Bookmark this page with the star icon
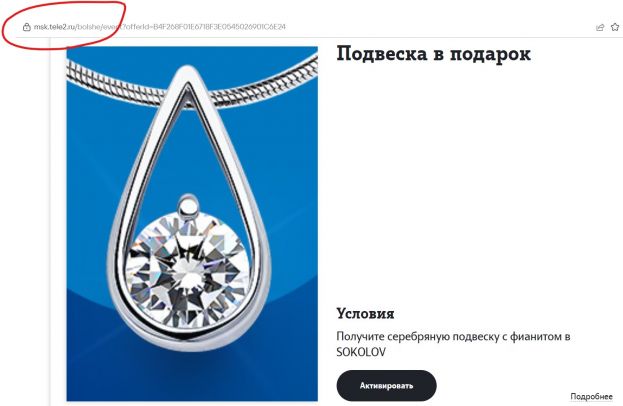This screenshot has height=406, width=623. (x=615, y=27)
